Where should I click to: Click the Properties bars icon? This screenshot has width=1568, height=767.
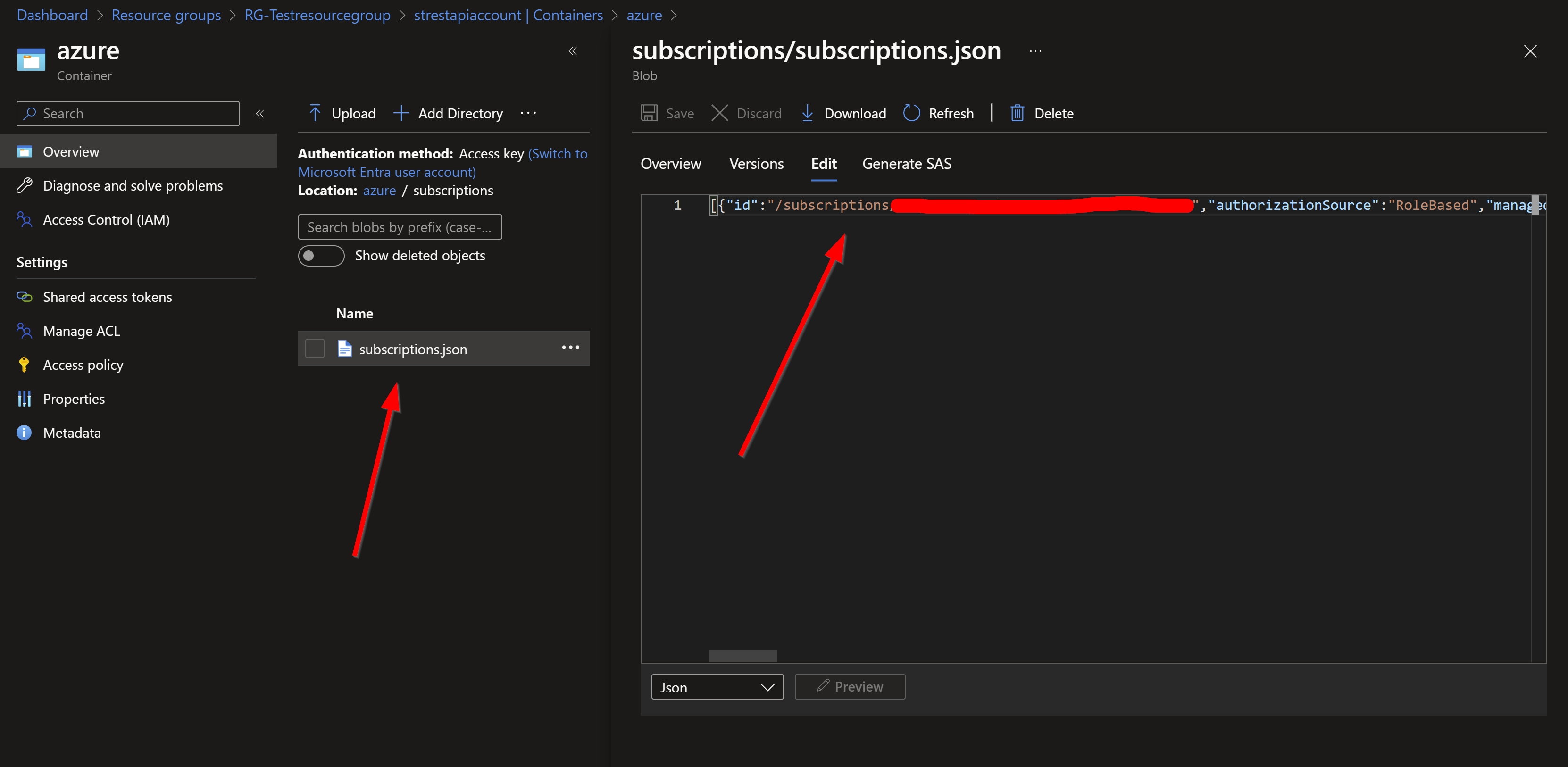coord(25,400)
